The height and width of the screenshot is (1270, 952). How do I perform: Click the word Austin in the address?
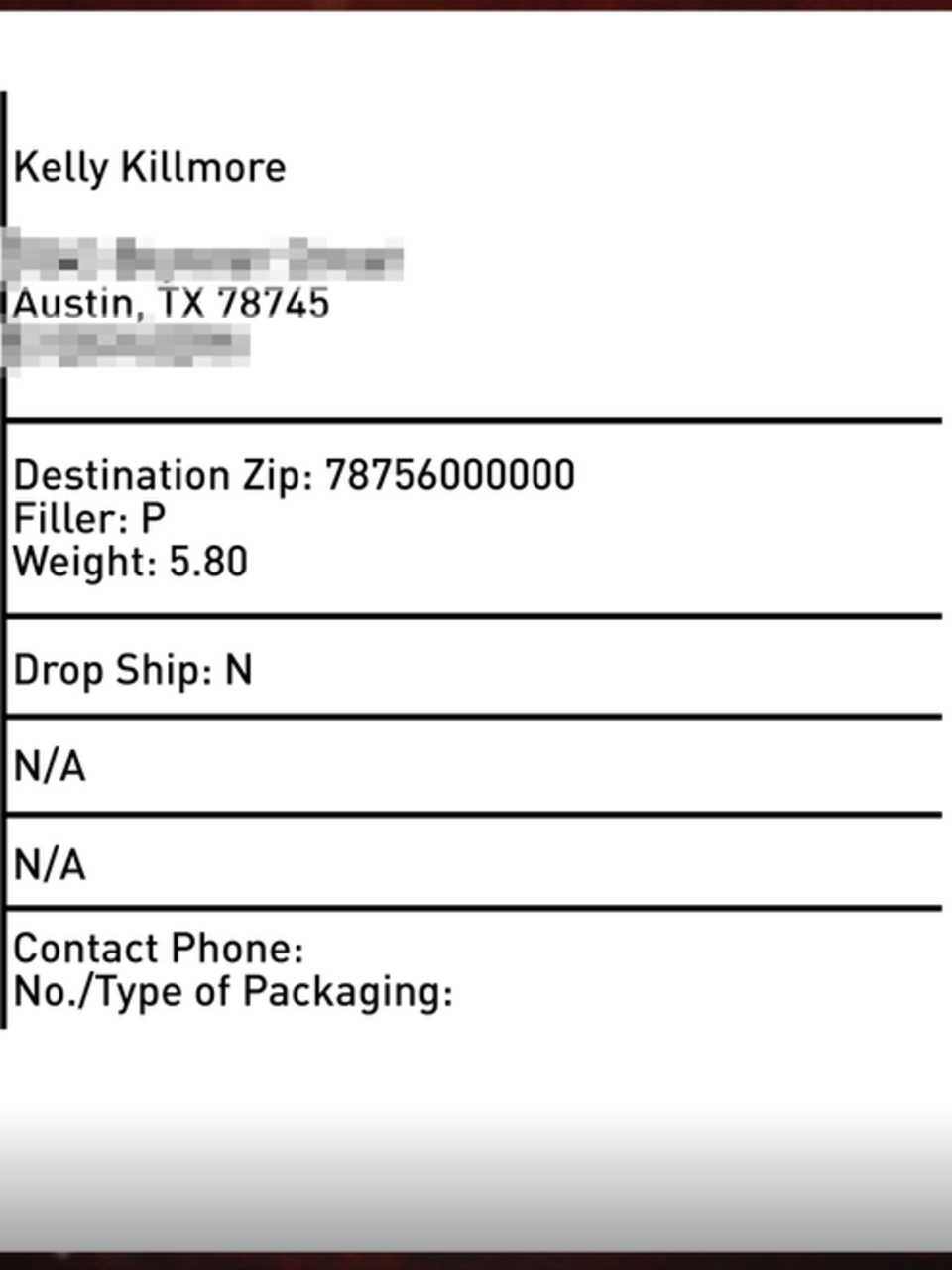(x=76, y=305)
